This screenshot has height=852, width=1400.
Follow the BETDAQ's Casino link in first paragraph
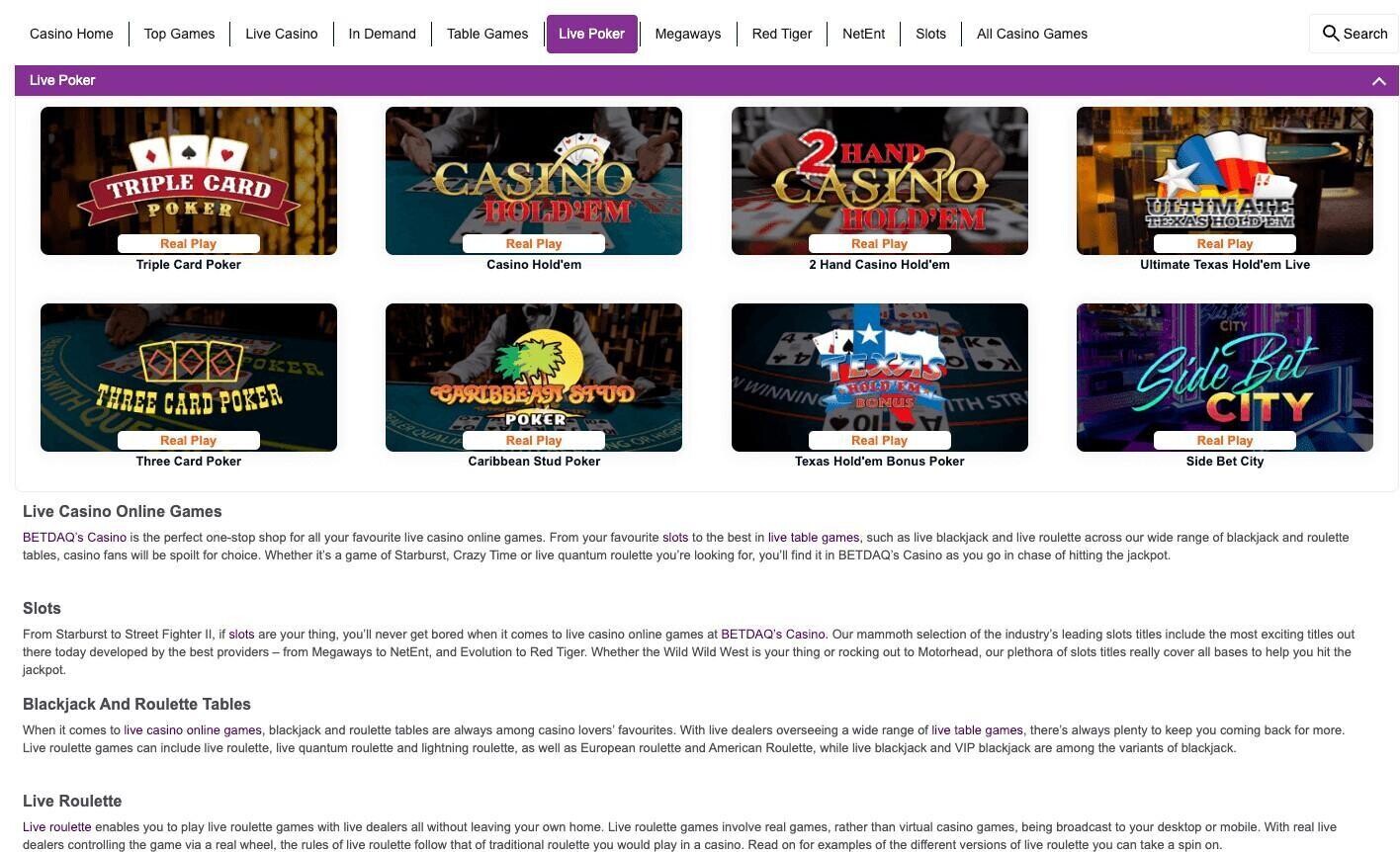tap(74, 538)
